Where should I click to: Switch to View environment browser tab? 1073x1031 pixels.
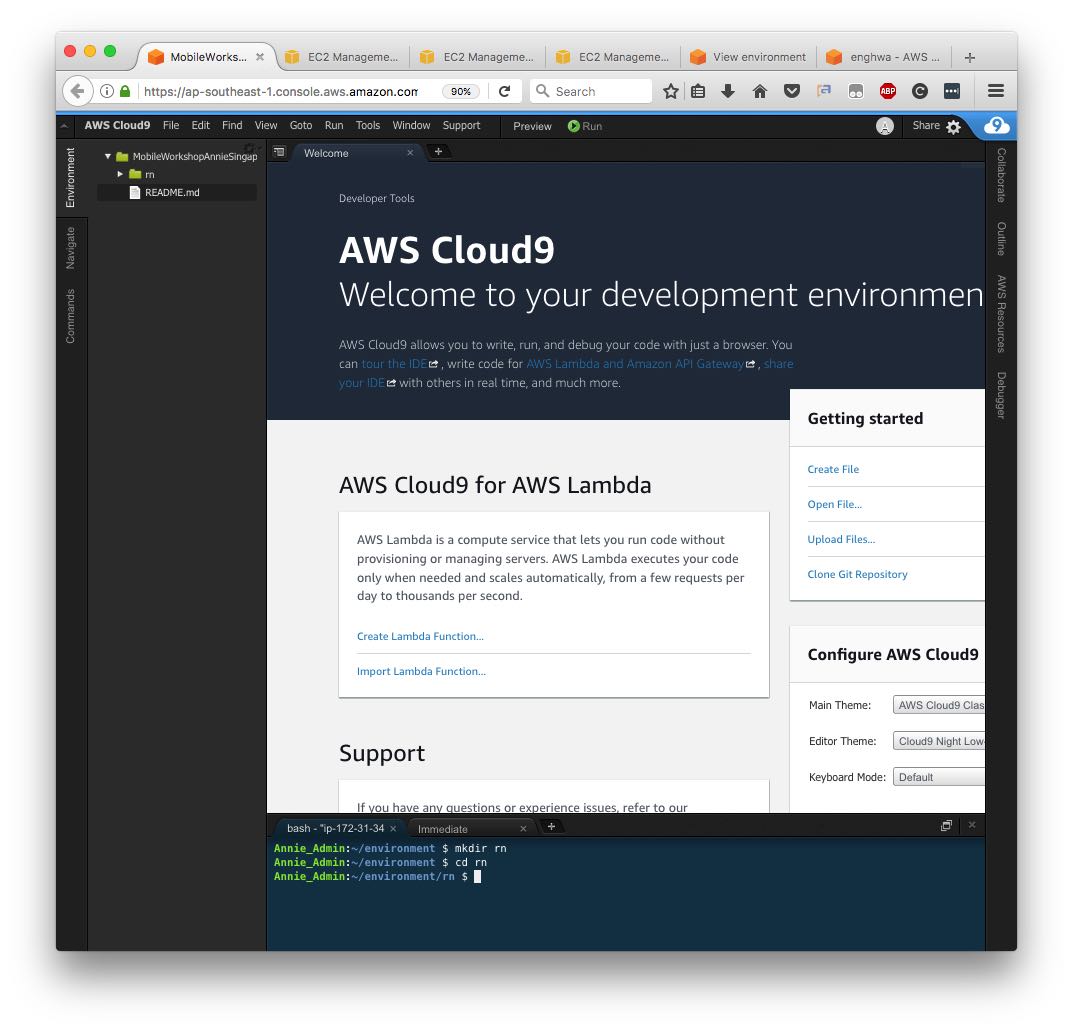pos(749,57)
